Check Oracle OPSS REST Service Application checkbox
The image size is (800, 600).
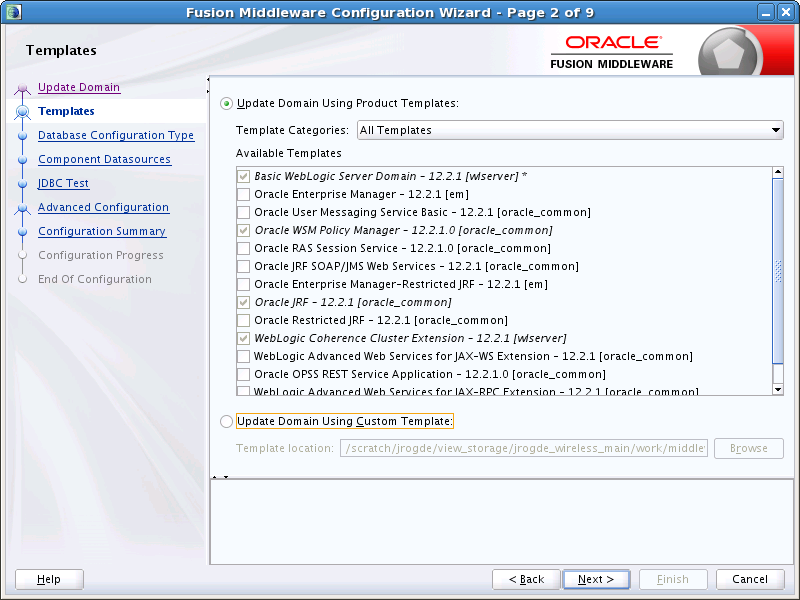point(243,374)
